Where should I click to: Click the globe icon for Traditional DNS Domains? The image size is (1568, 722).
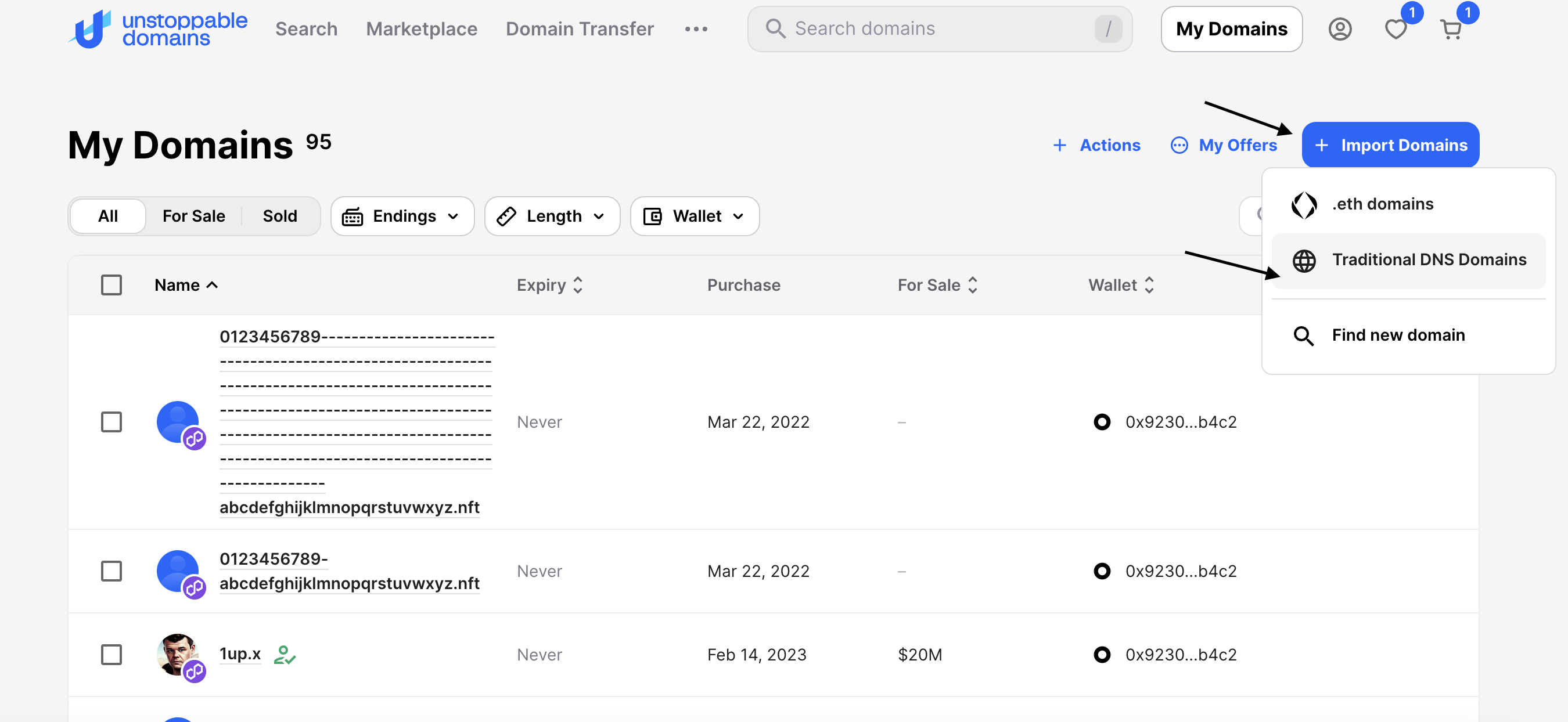tap(1304, 260)
